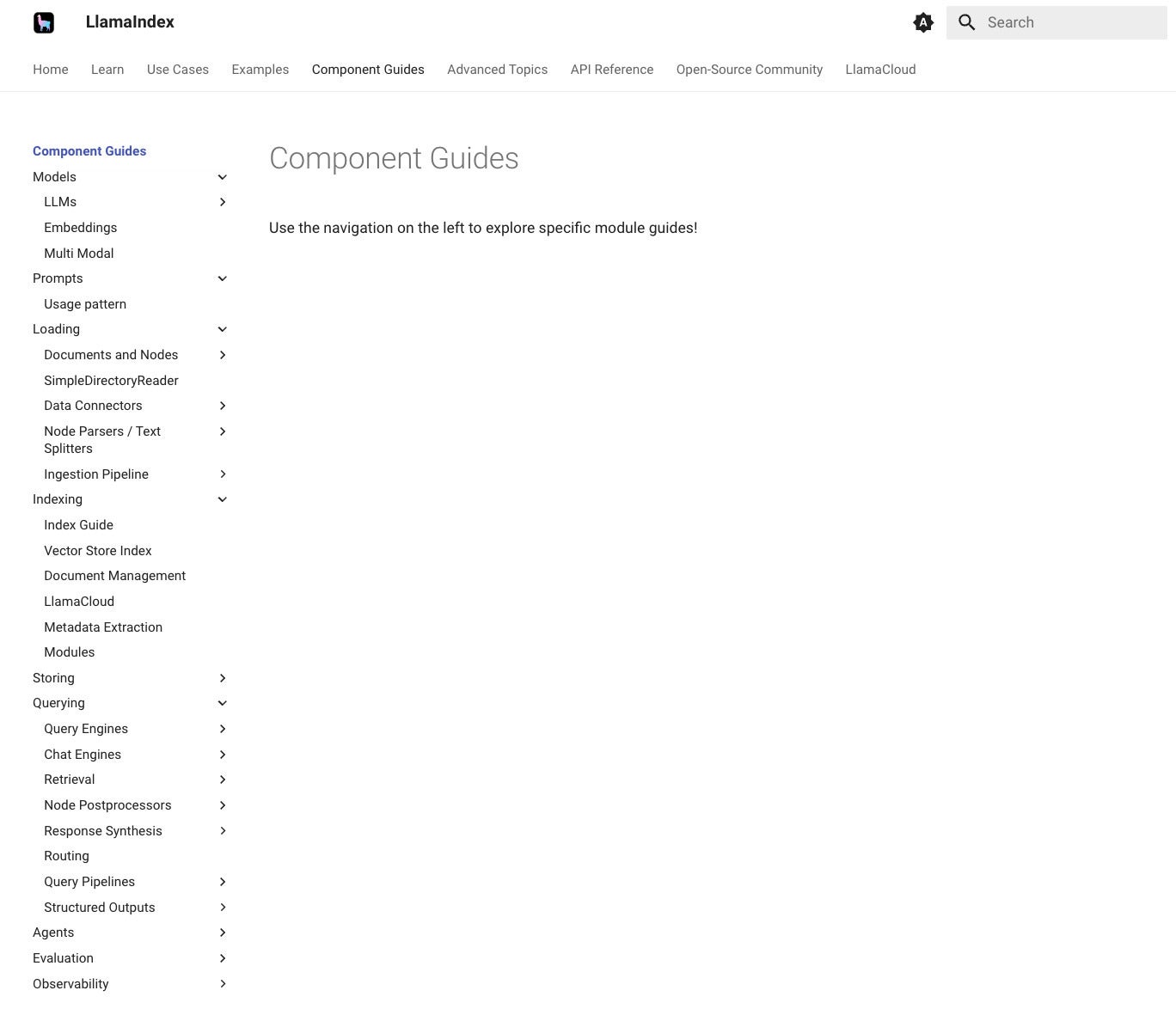Open the Home tab
This screenshot has width=1176, height=1015.
(51, 70)
